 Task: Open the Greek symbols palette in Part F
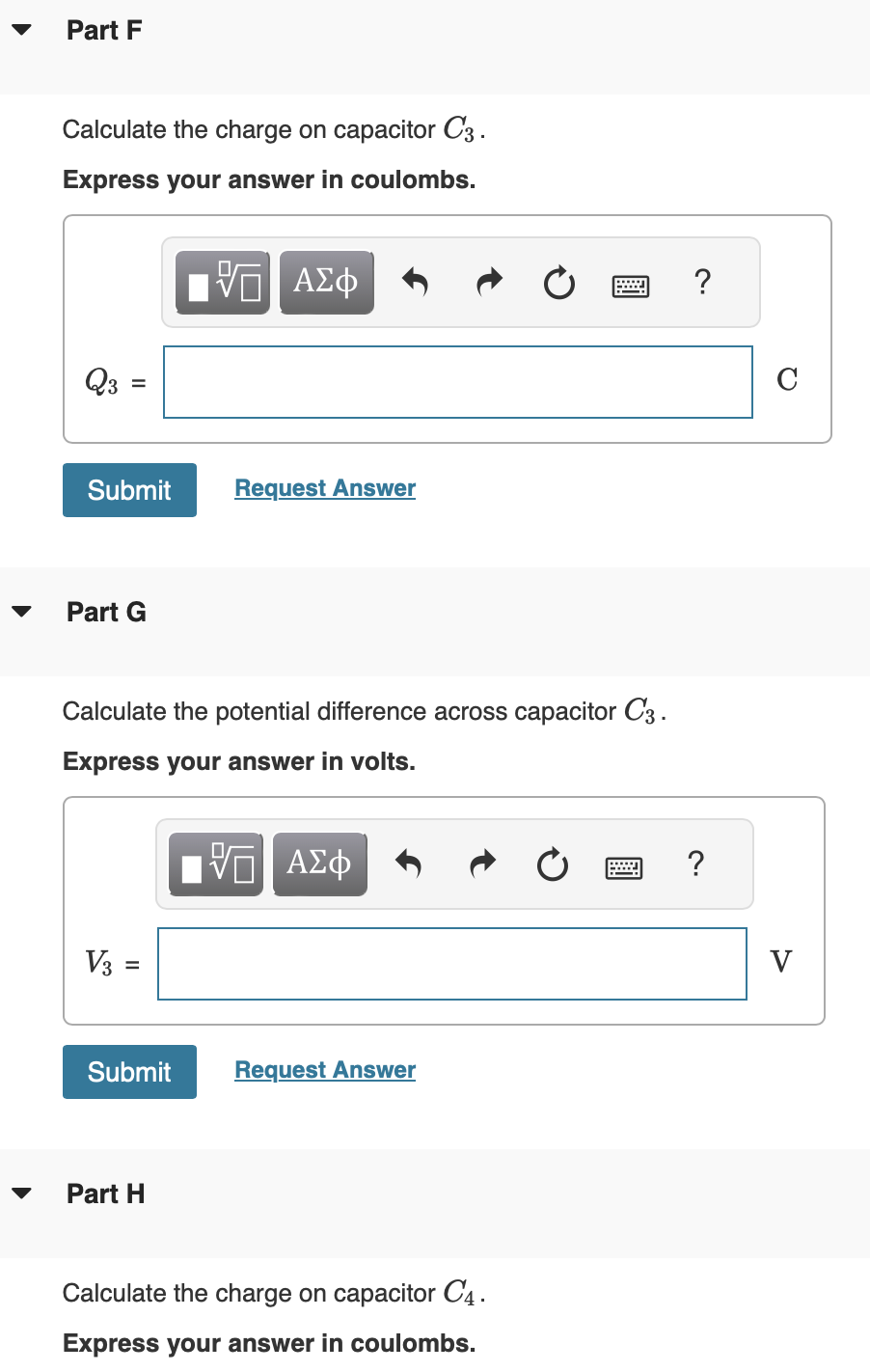pyautogui.click(x=326, y=282)
